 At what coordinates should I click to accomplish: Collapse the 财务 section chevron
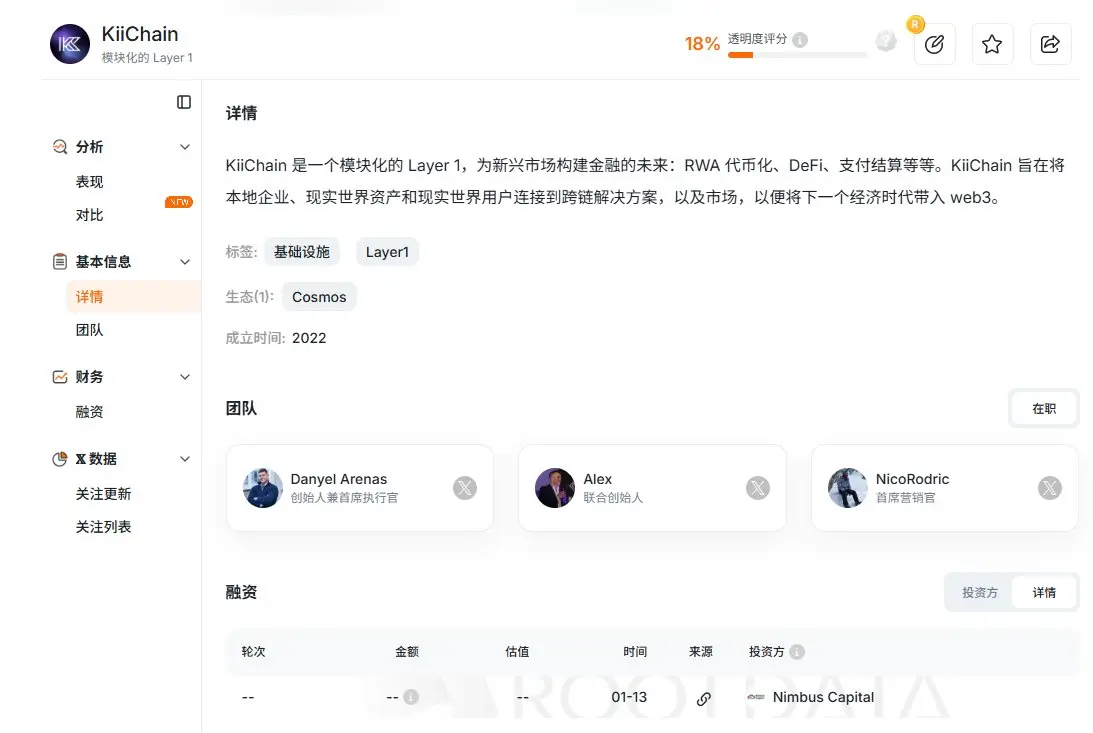[x=185, y=377]
